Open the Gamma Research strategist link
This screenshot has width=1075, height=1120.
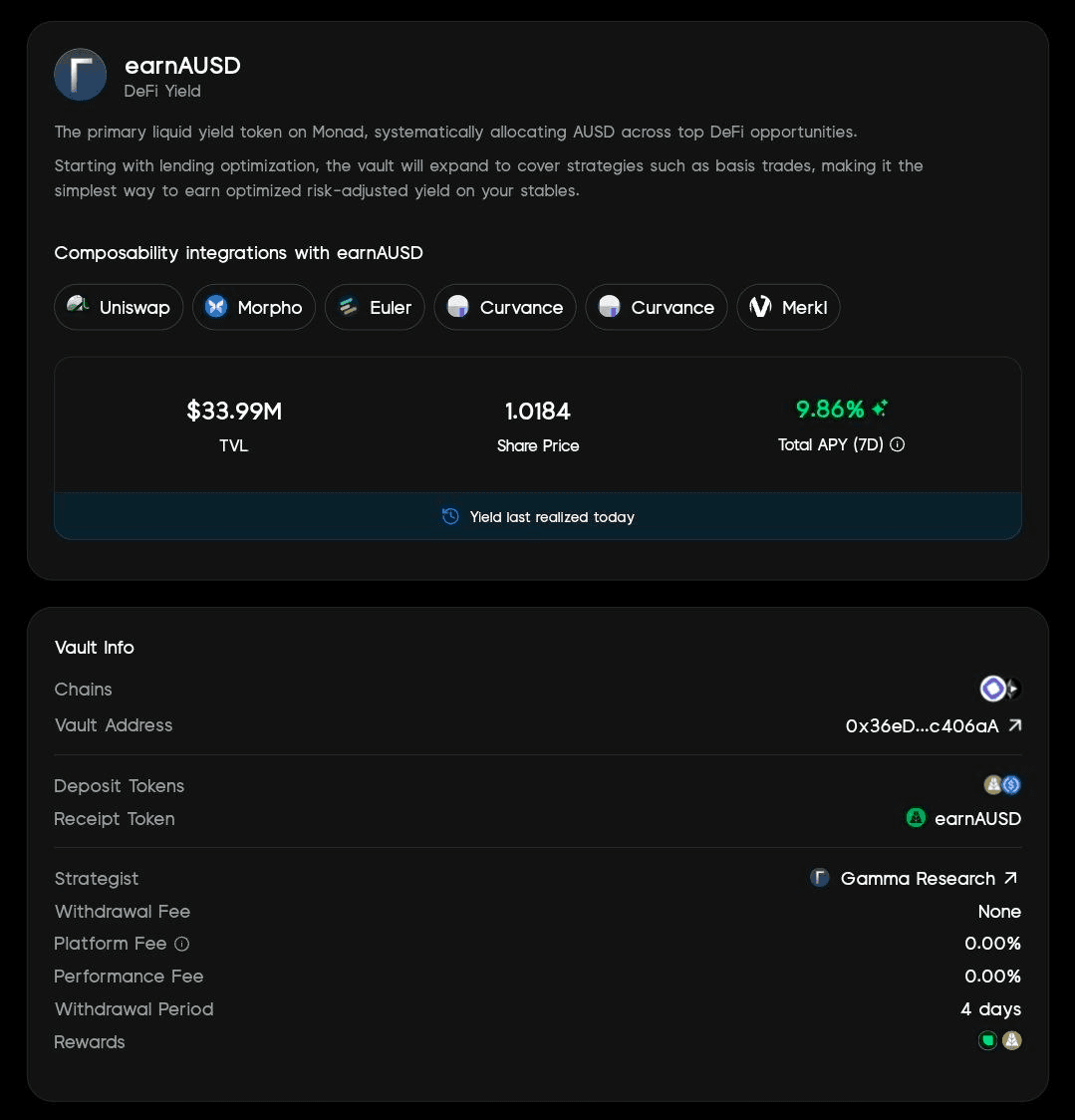[914, 878]
